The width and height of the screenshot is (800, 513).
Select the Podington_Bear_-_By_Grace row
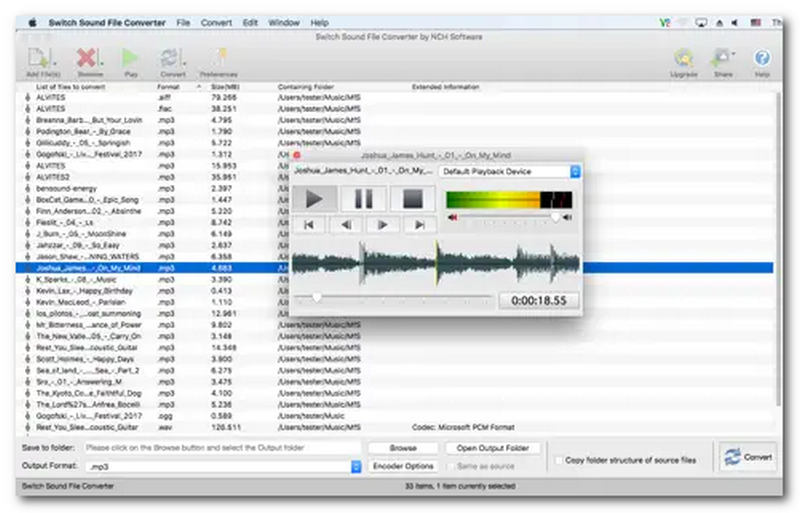click(x=394, y=131)
